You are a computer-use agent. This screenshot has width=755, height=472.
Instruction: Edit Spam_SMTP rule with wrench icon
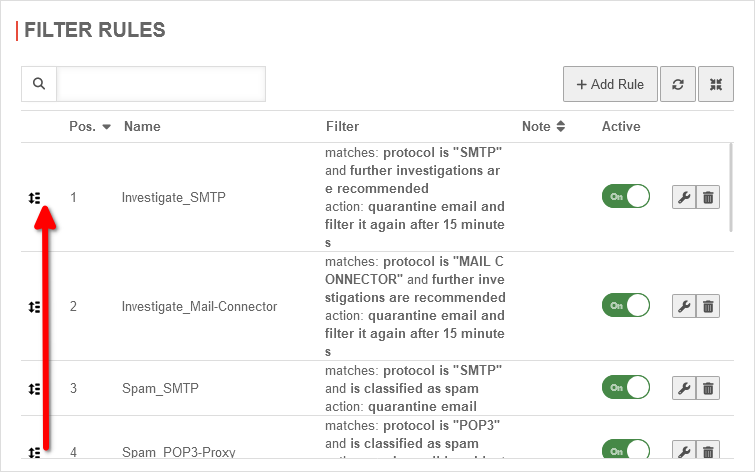point(685,388)
